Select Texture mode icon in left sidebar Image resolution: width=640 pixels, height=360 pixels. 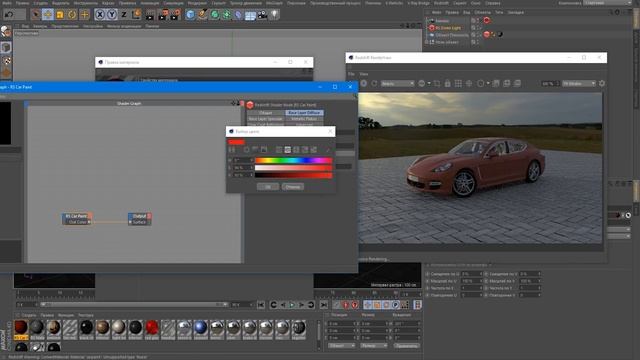tap(6, 60)
